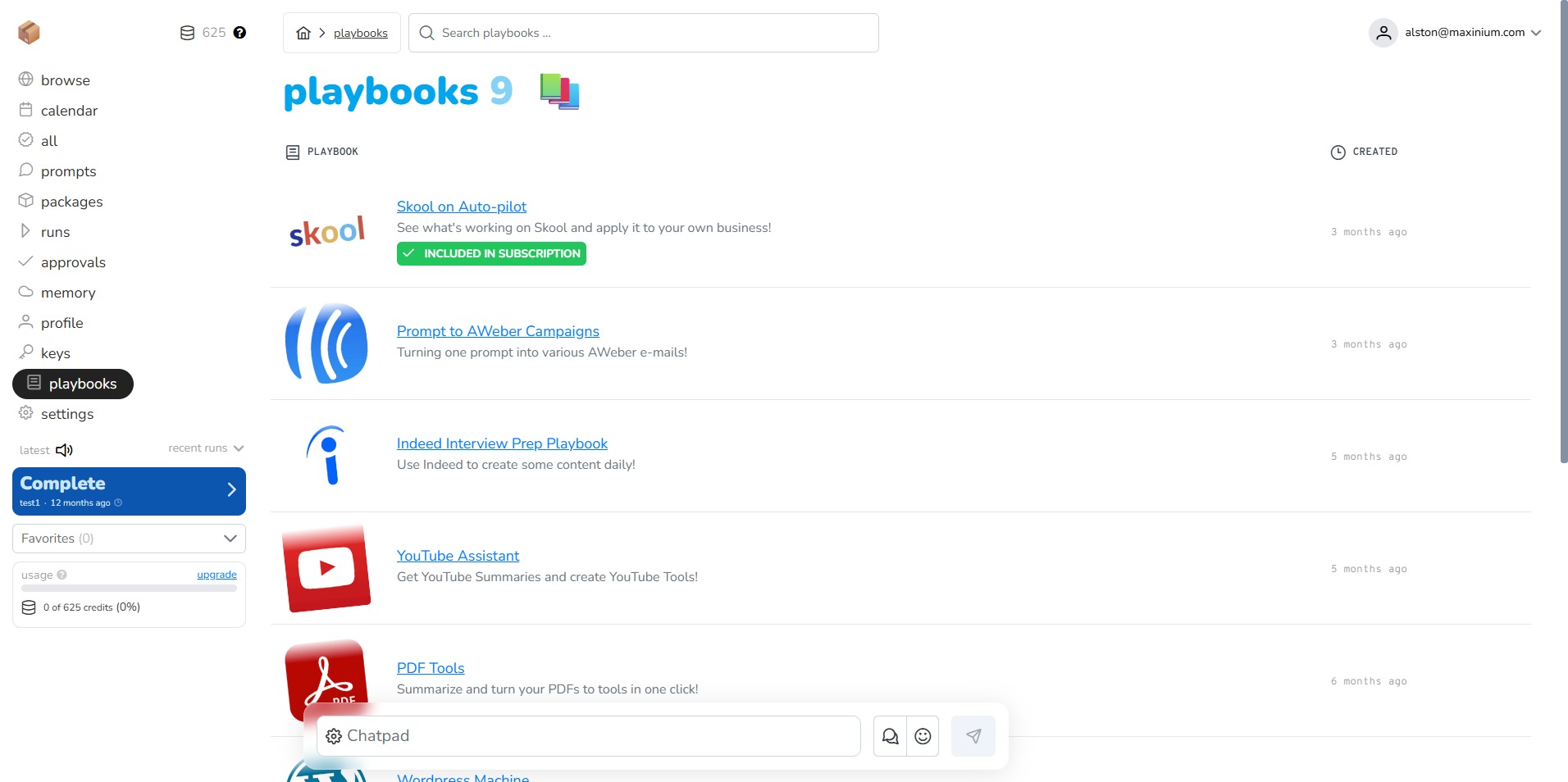1568x782 pixels.
Task: Click the usage help question icon
Action: click(x=62, y=575)
